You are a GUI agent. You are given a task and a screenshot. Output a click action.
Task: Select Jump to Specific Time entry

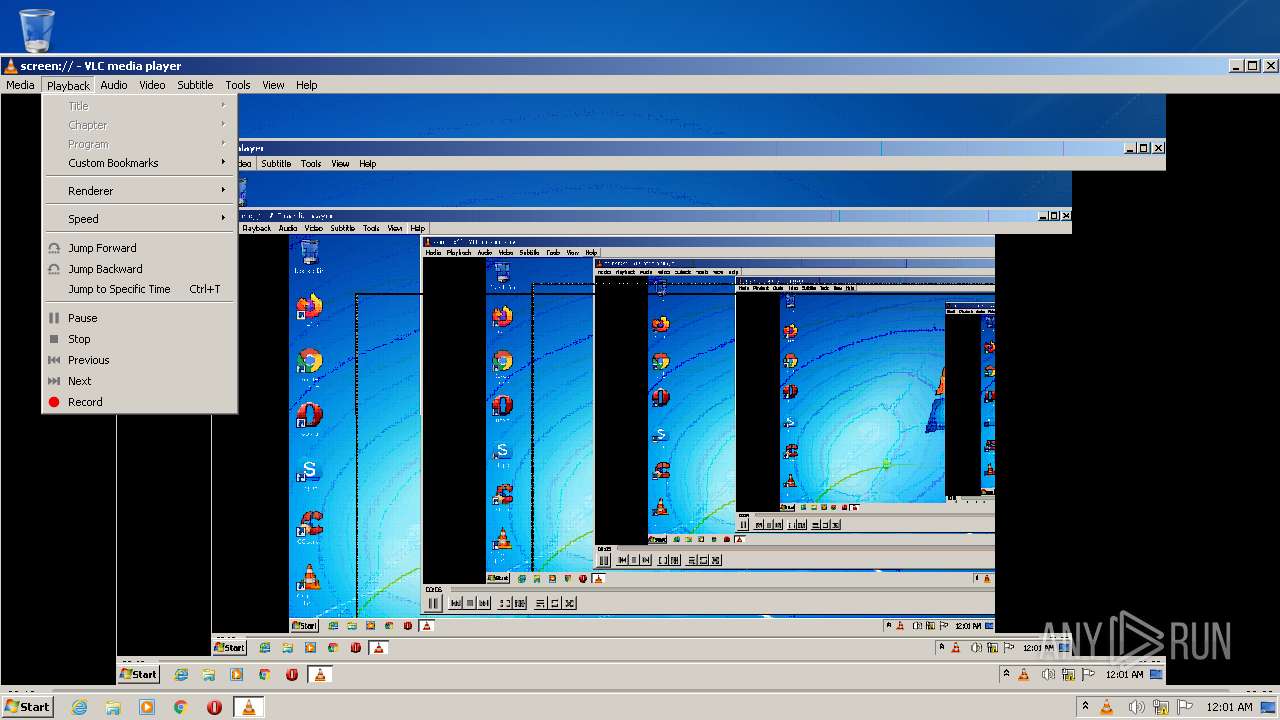coord(139,289)
